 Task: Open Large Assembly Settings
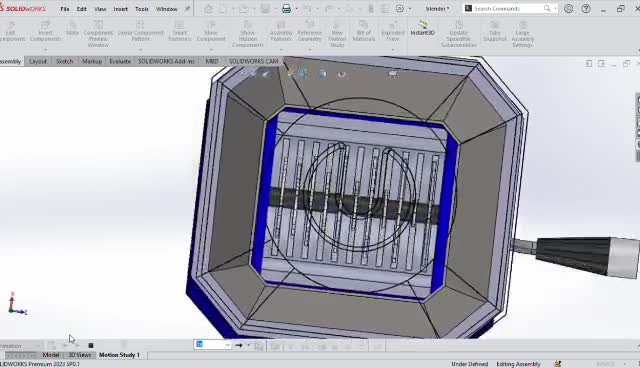point(522,34)
